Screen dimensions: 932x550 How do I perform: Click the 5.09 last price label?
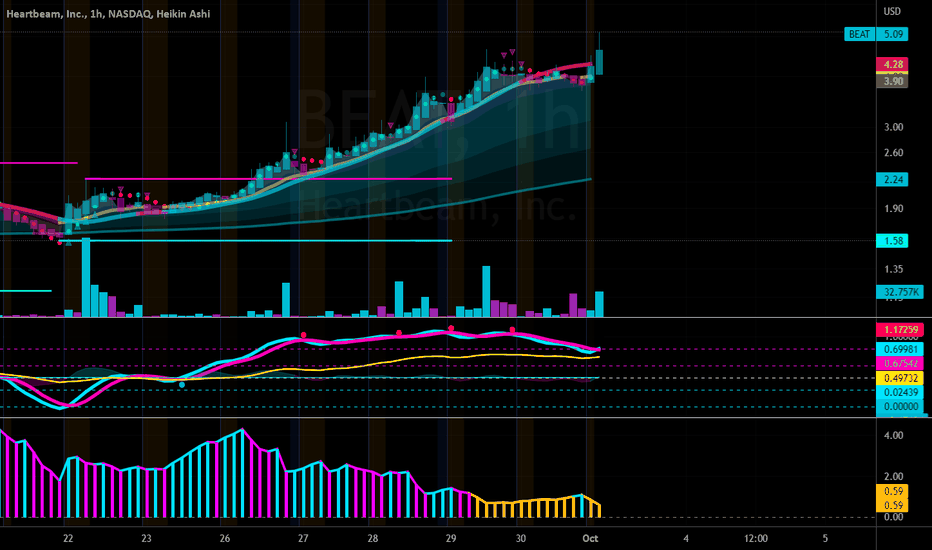click(x=892, y=34)
